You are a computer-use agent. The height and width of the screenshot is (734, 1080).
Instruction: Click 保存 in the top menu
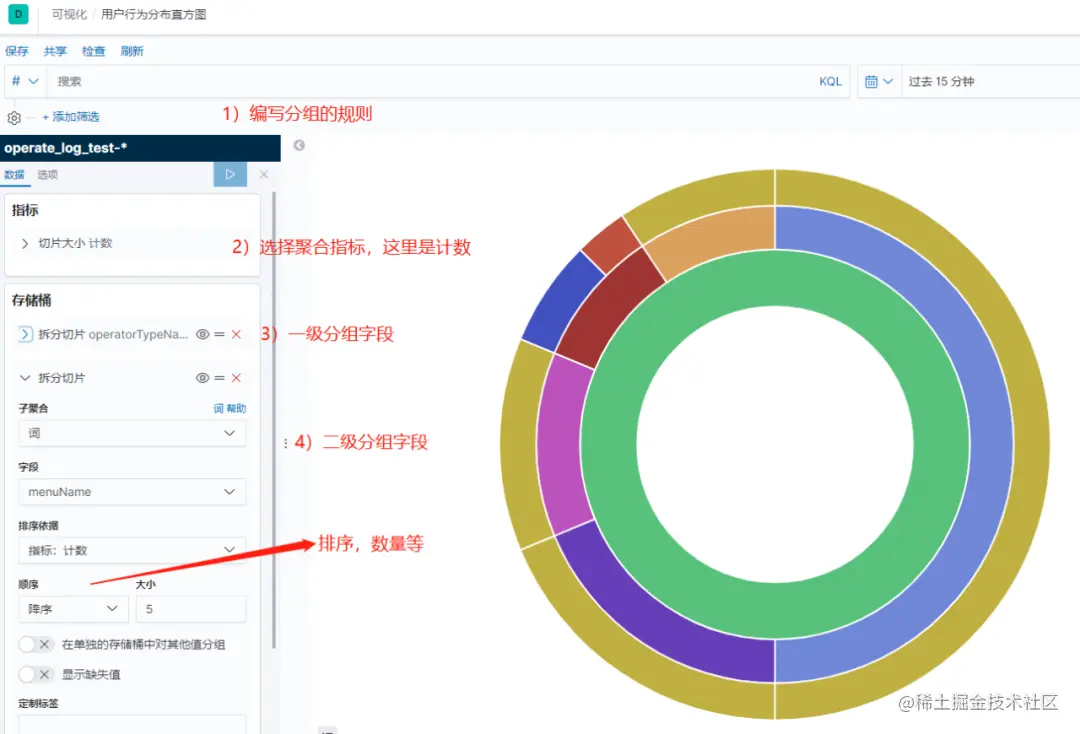(x=17, y=51)
